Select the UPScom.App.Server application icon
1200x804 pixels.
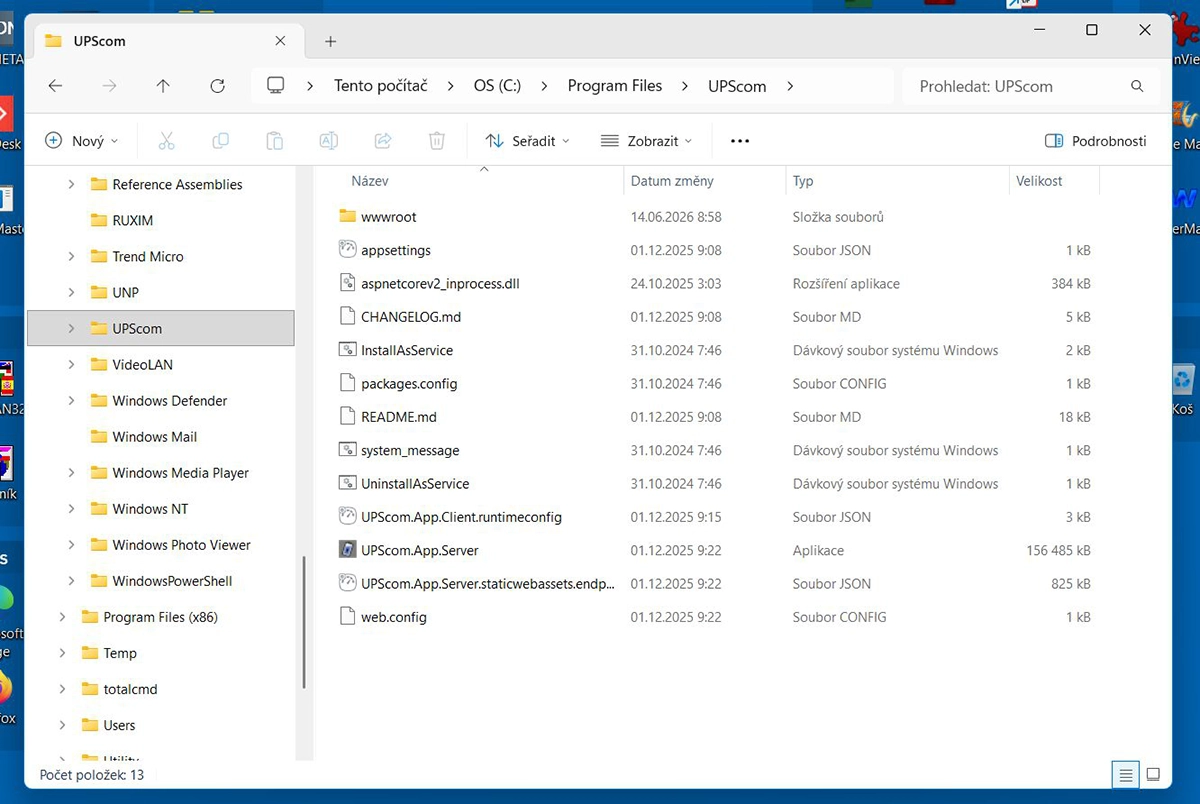[x=347, y=550]
